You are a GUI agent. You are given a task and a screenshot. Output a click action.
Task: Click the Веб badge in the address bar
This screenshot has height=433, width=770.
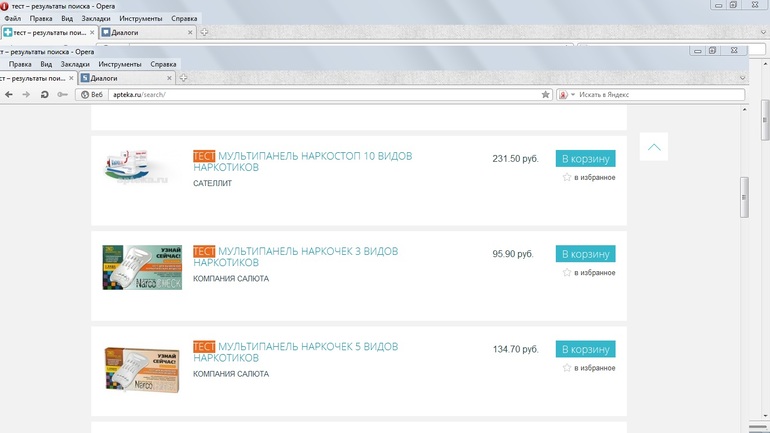click(x=92, y=95)
